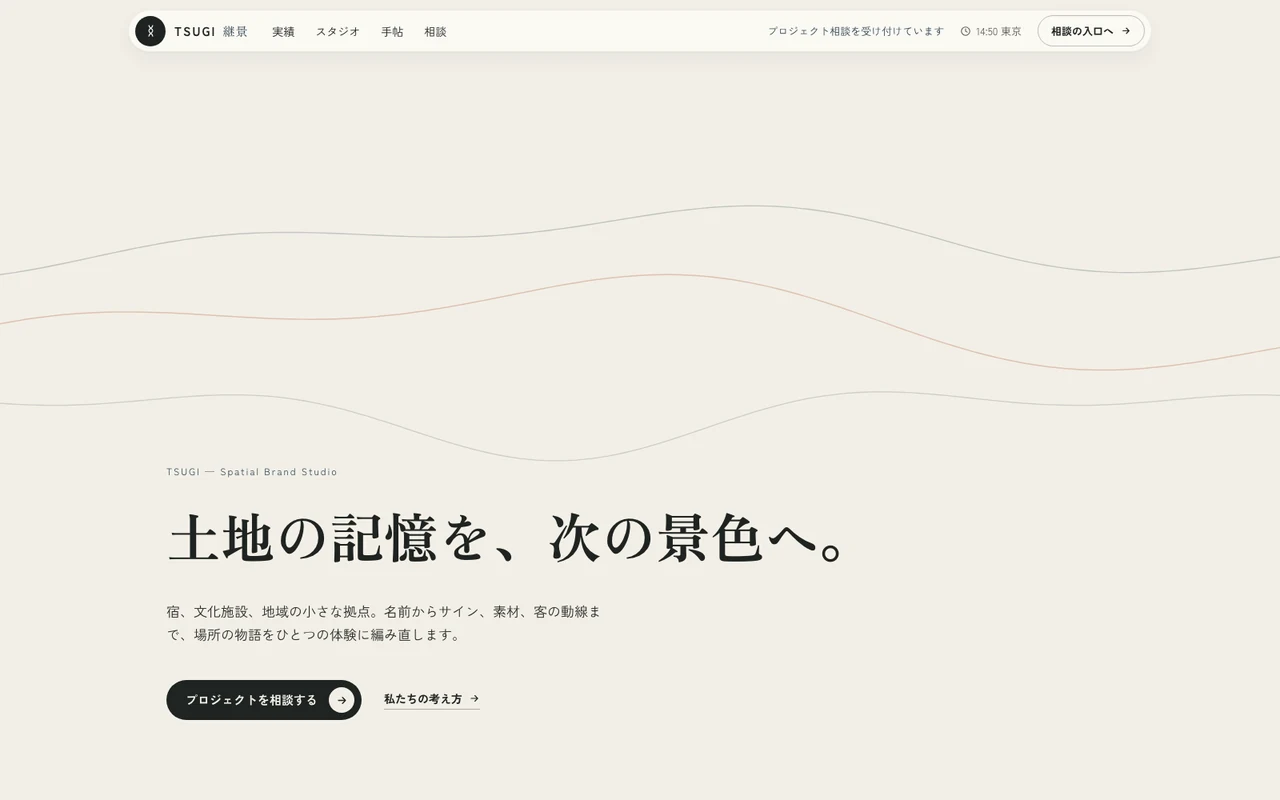Image resolution: width=1280 pixels, height=800 pixels.
Task: Click the circled arrow in プロジェクトを相談する
Action: tap(342, 700)
